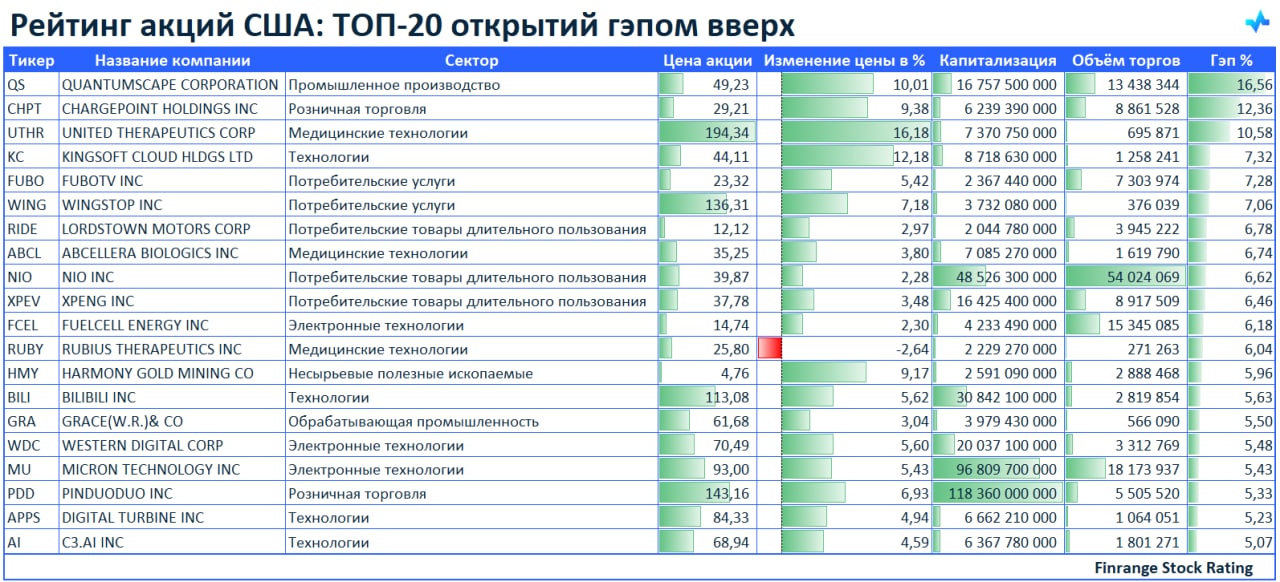Click trading volume 54 024 069 cell
1280x582 pixels.
(x=1125, y=277)
